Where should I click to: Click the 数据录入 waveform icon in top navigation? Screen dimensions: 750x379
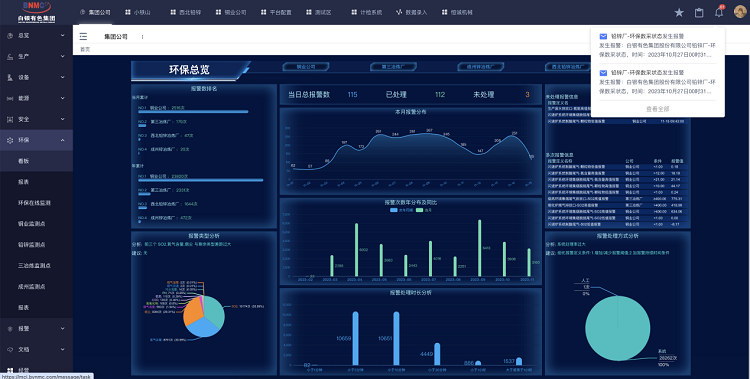(399, 12)
